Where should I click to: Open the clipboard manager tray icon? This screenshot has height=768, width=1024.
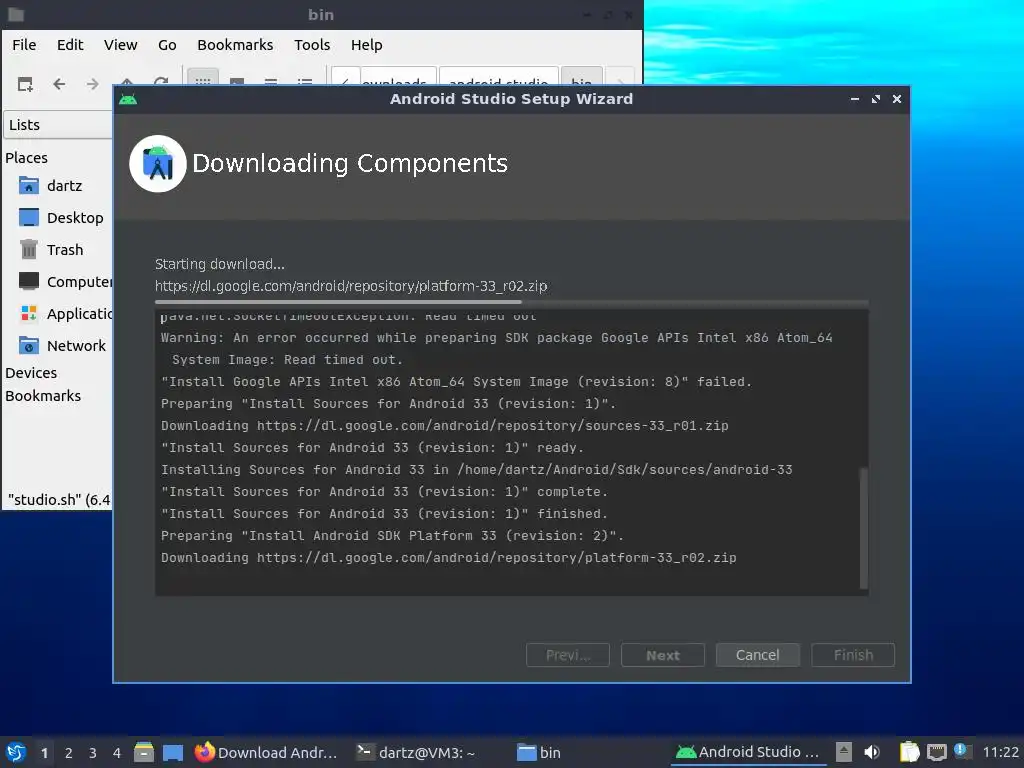pyautogui.click(x=909, y=752)
